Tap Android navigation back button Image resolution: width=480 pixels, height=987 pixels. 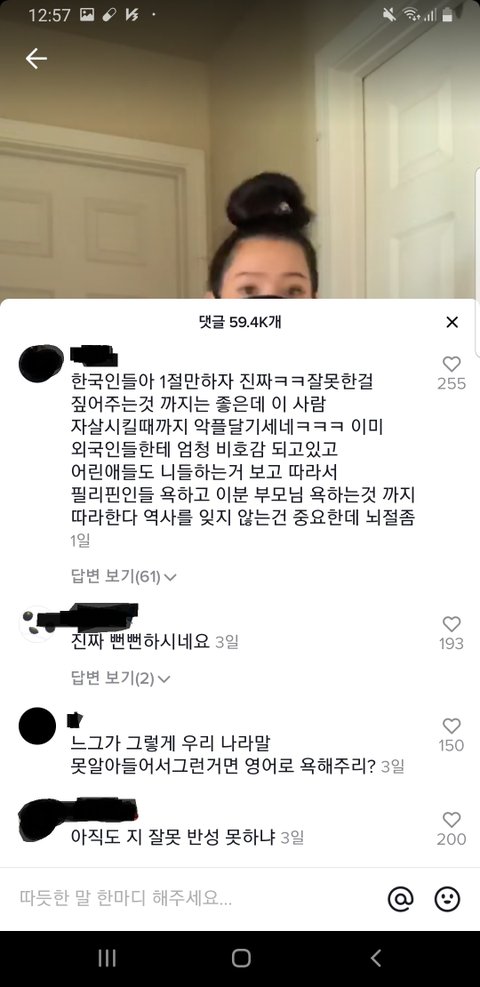[376, 958]
